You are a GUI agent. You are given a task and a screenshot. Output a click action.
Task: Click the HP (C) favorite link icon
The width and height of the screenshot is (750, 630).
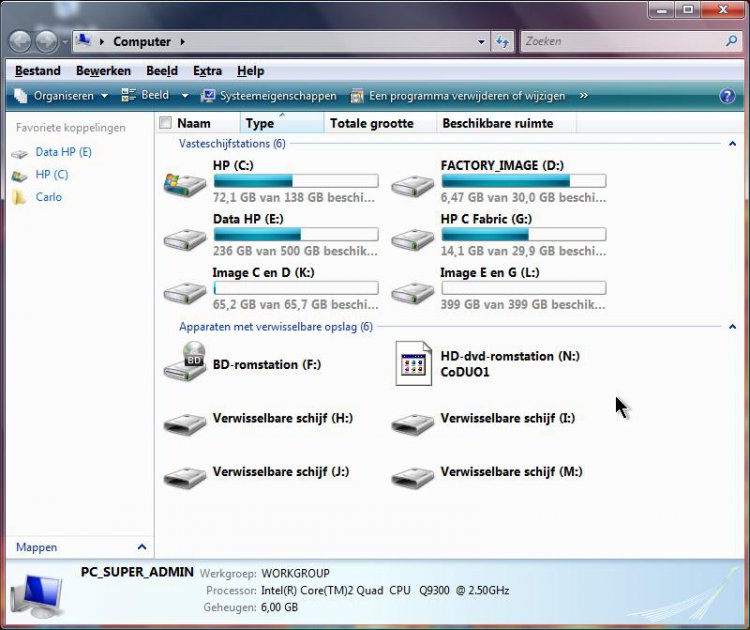20,176
